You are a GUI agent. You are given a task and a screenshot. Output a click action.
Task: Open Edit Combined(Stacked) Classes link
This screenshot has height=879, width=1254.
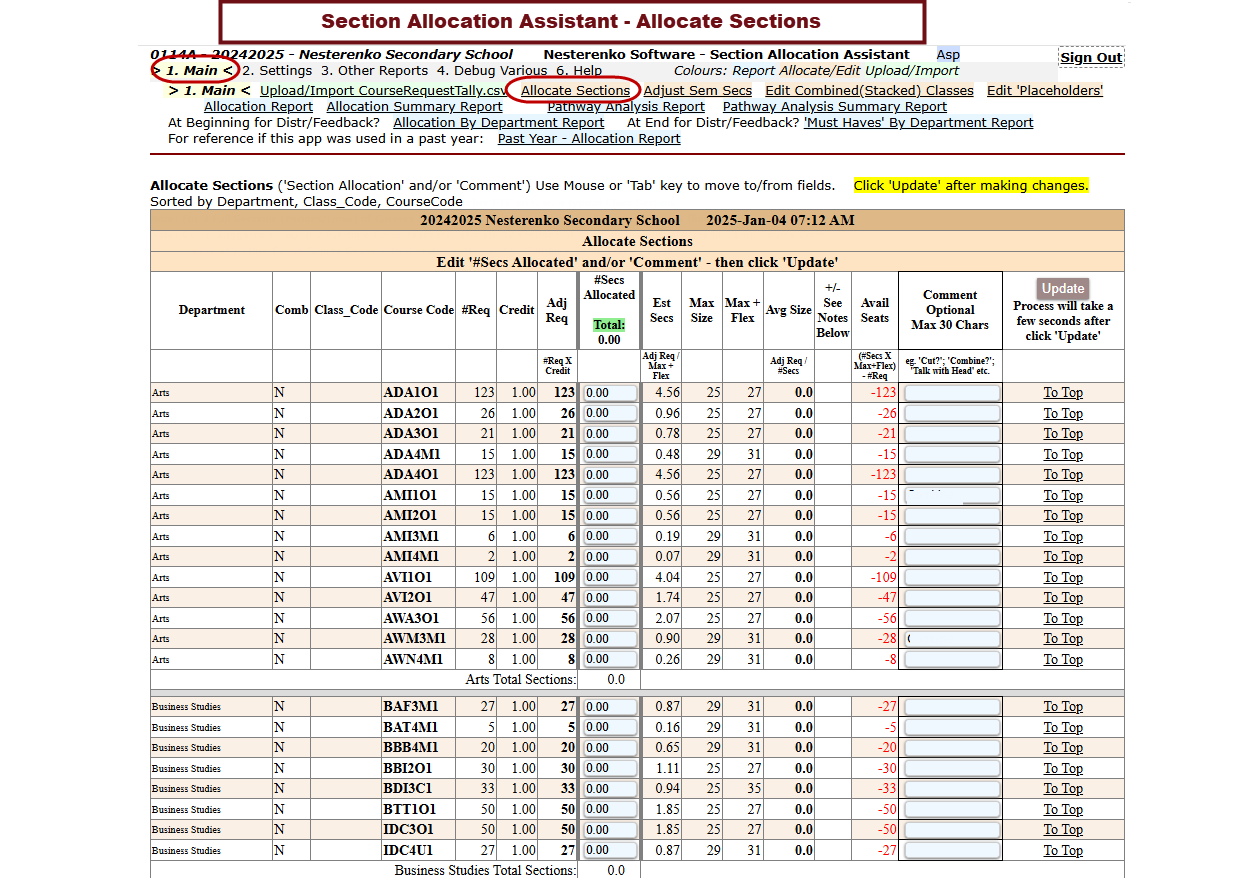(869, 90)
